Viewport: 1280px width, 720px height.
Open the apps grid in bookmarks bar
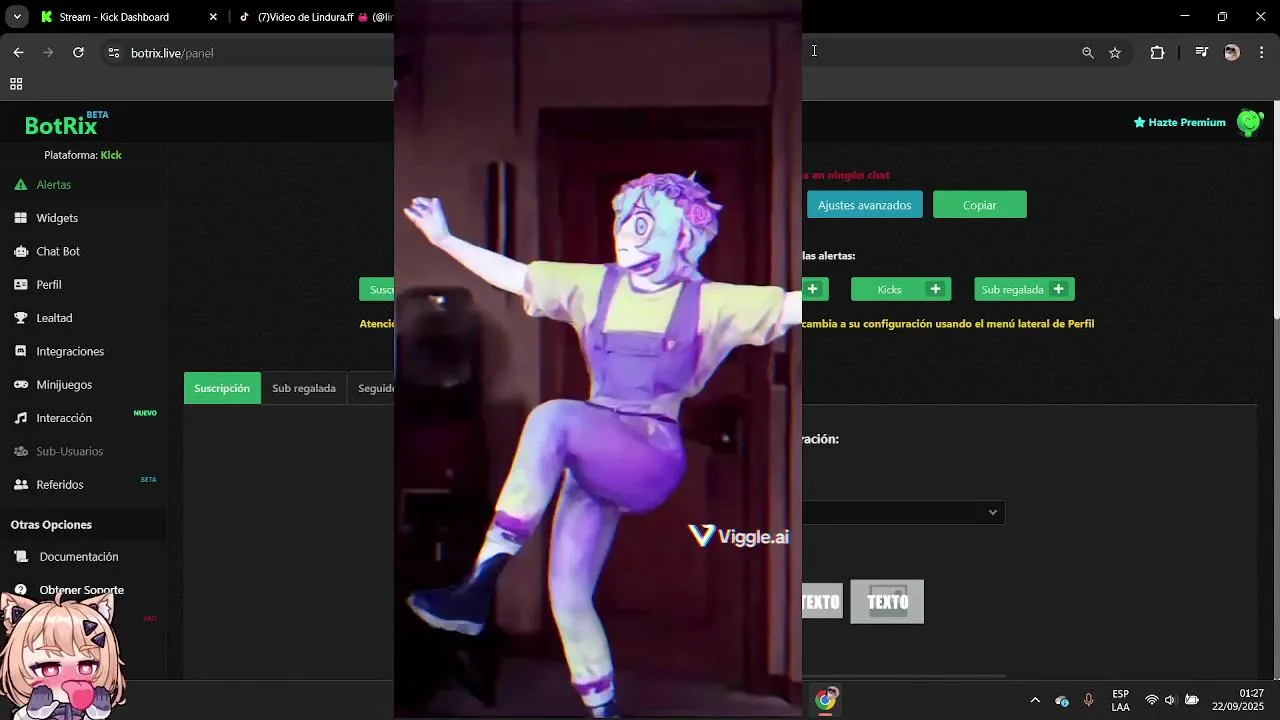click(16, 84)
